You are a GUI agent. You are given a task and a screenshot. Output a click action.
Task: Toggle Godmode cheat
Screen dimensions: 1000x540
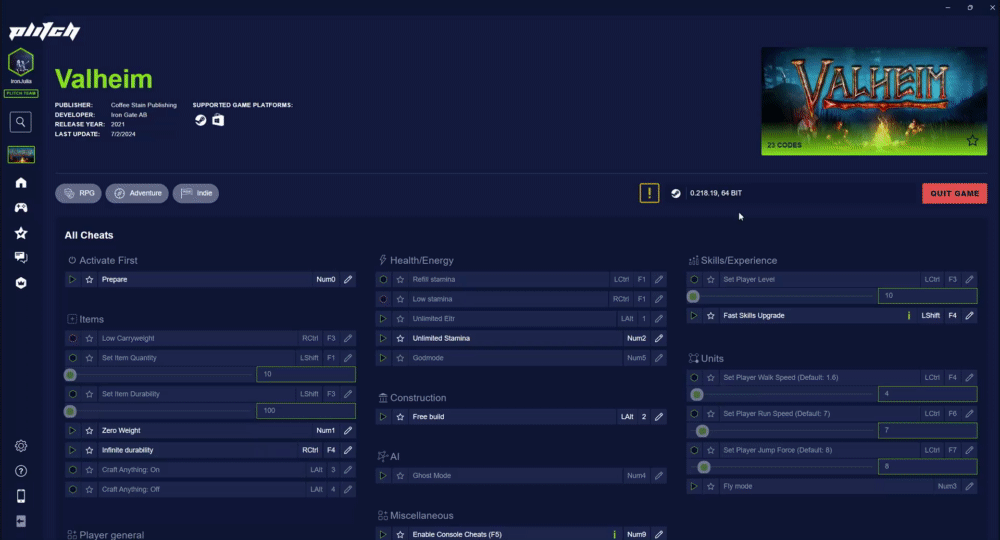click(x=383, y=358)
